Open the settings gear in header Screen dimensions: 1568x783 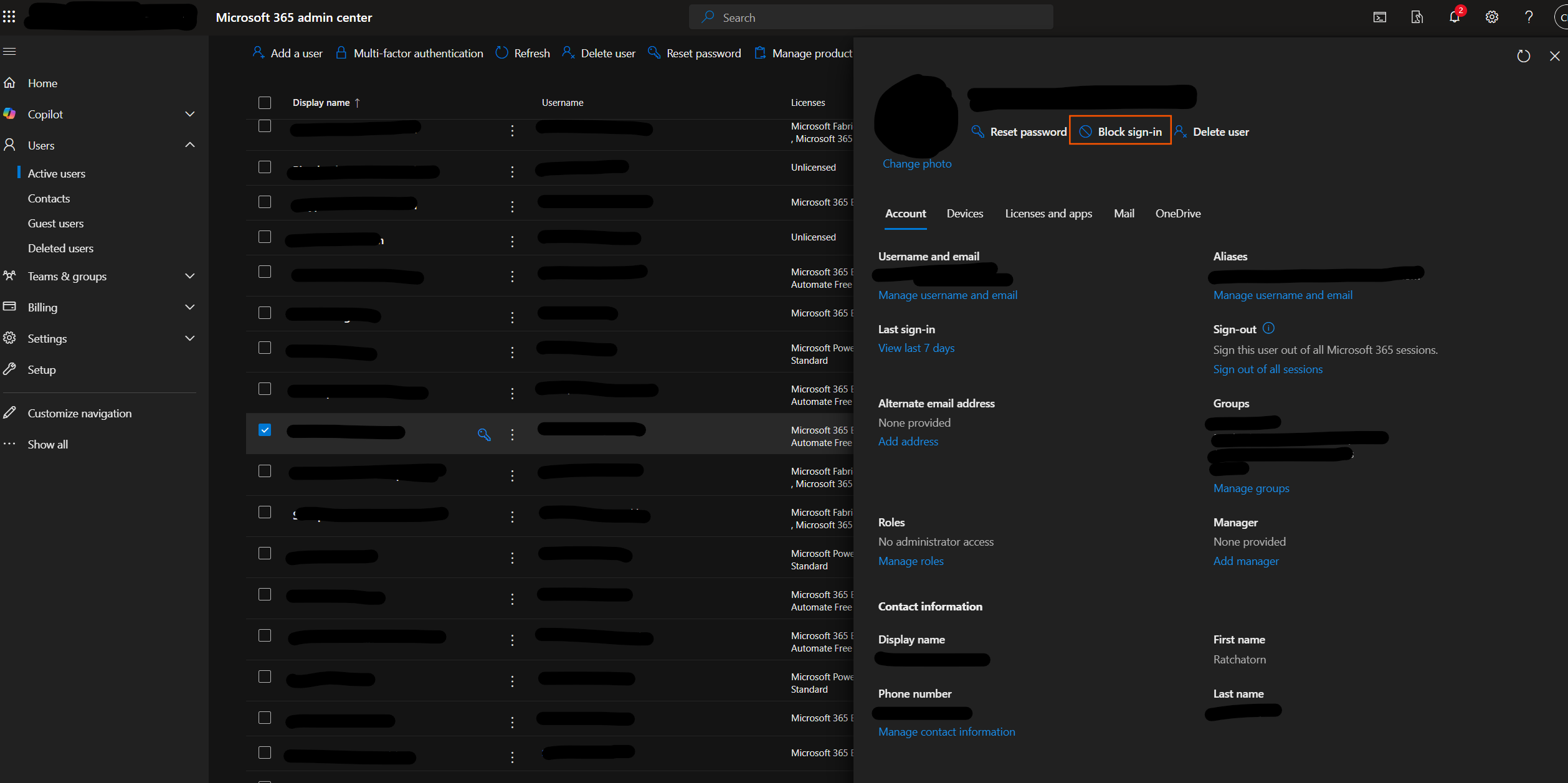click(1491, 17)
